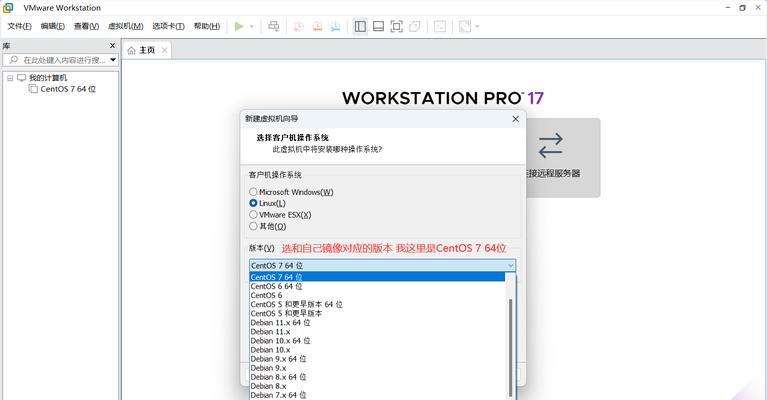Choose Debian 8.x from version list
The height and width of the screenshot is (400, 767).
point(377,386)
